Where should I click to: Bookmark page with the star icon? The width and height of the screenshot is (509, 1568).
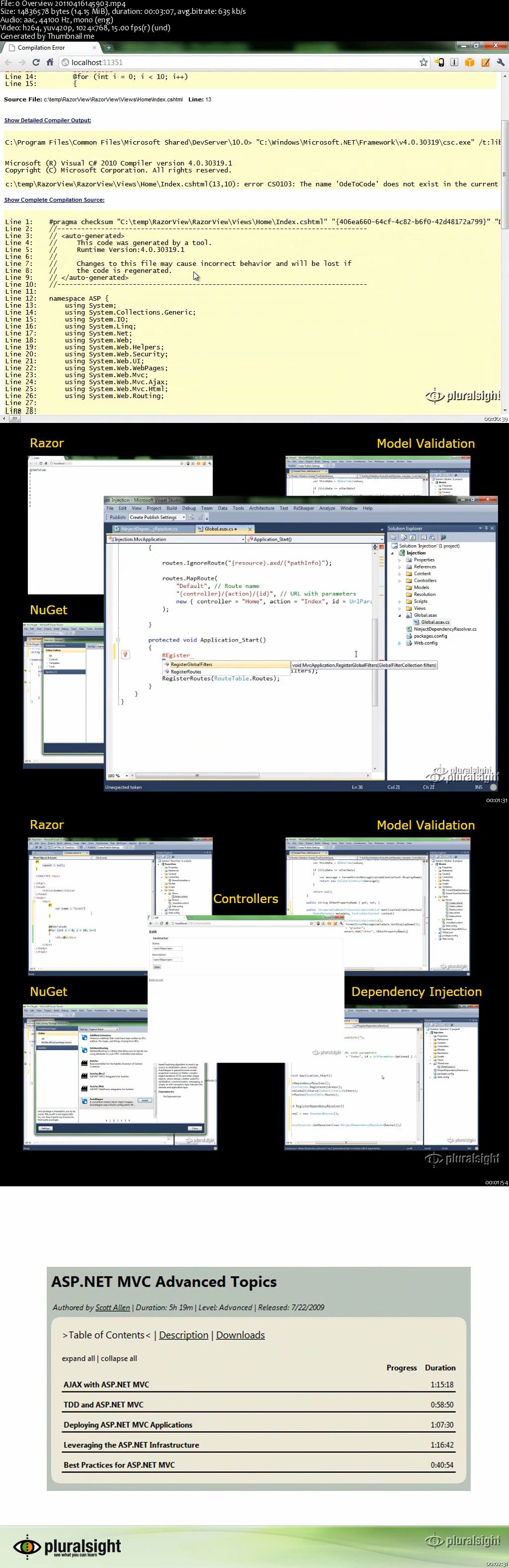[424, 62]
